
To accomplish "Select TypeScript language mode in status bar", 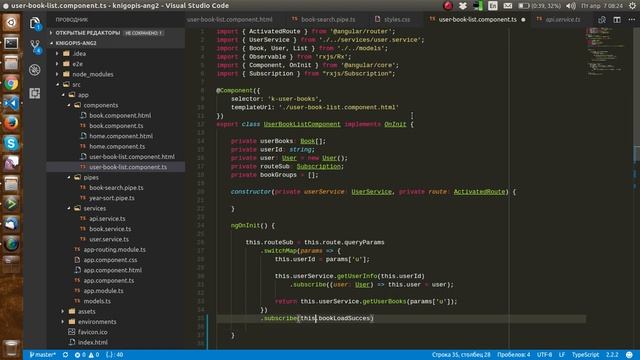I will pyautogui.click(x=585, y=355).
